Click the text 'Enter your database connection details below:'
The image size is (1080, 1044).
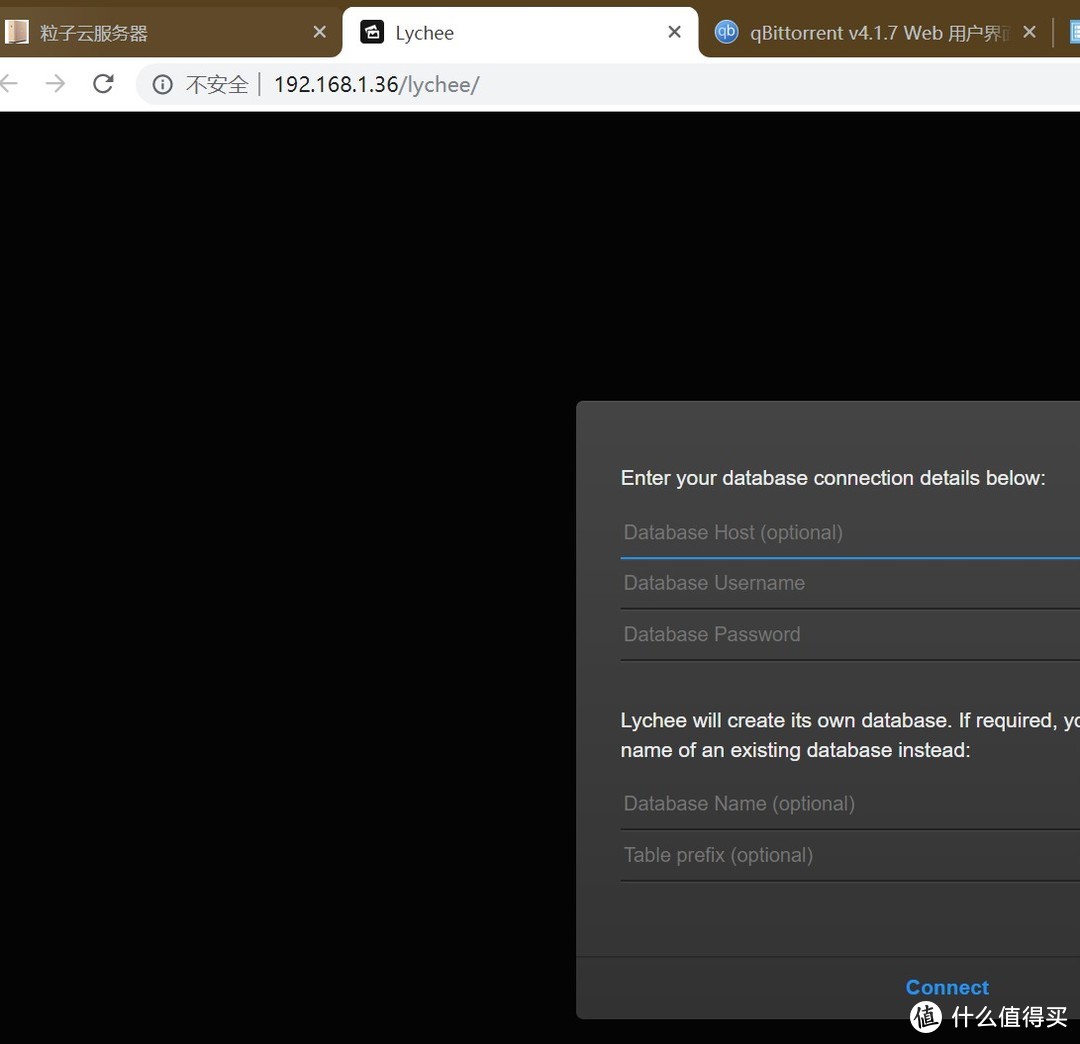pos(833,478)
